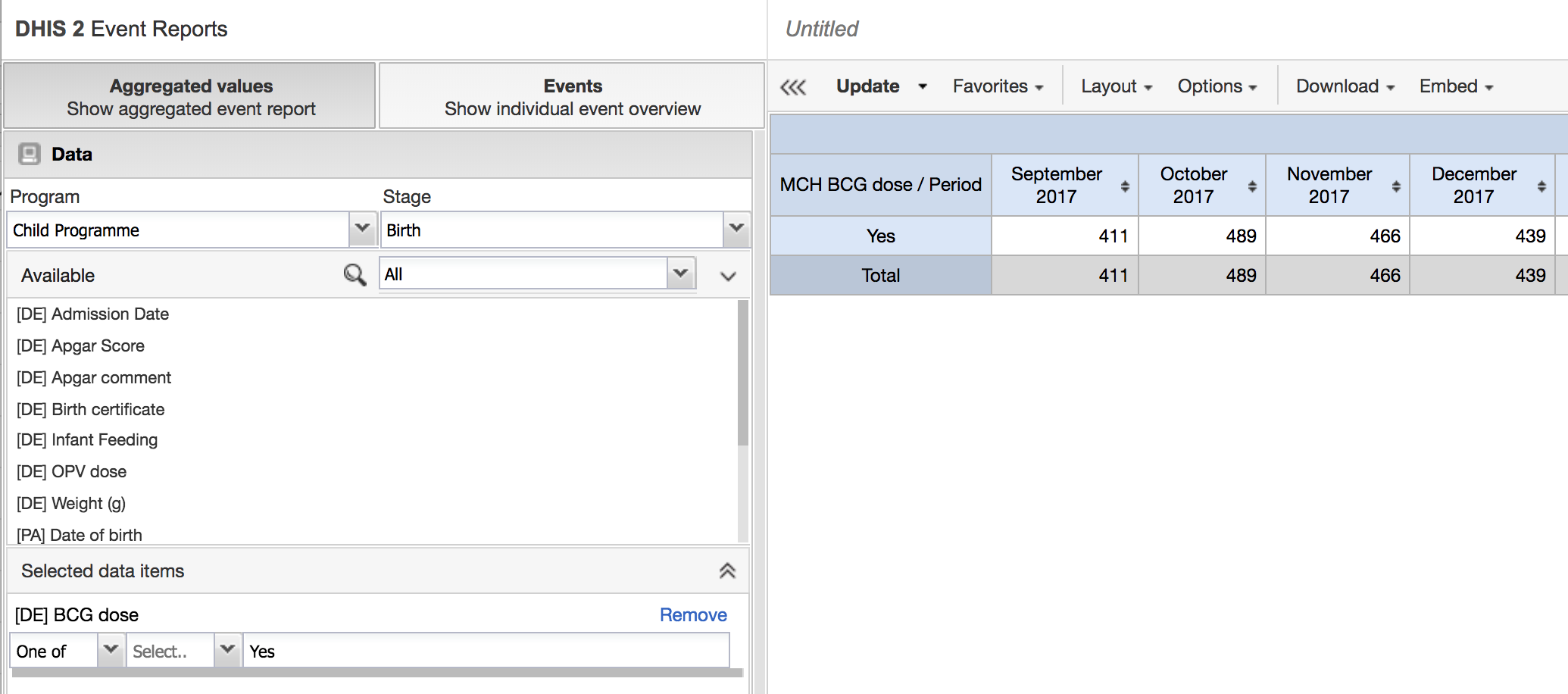Image resolution: width=1568 pixels, height=694 pixels.
Task: Sort by the December 2017 column arrows
Action: [x=1541, y=186]
